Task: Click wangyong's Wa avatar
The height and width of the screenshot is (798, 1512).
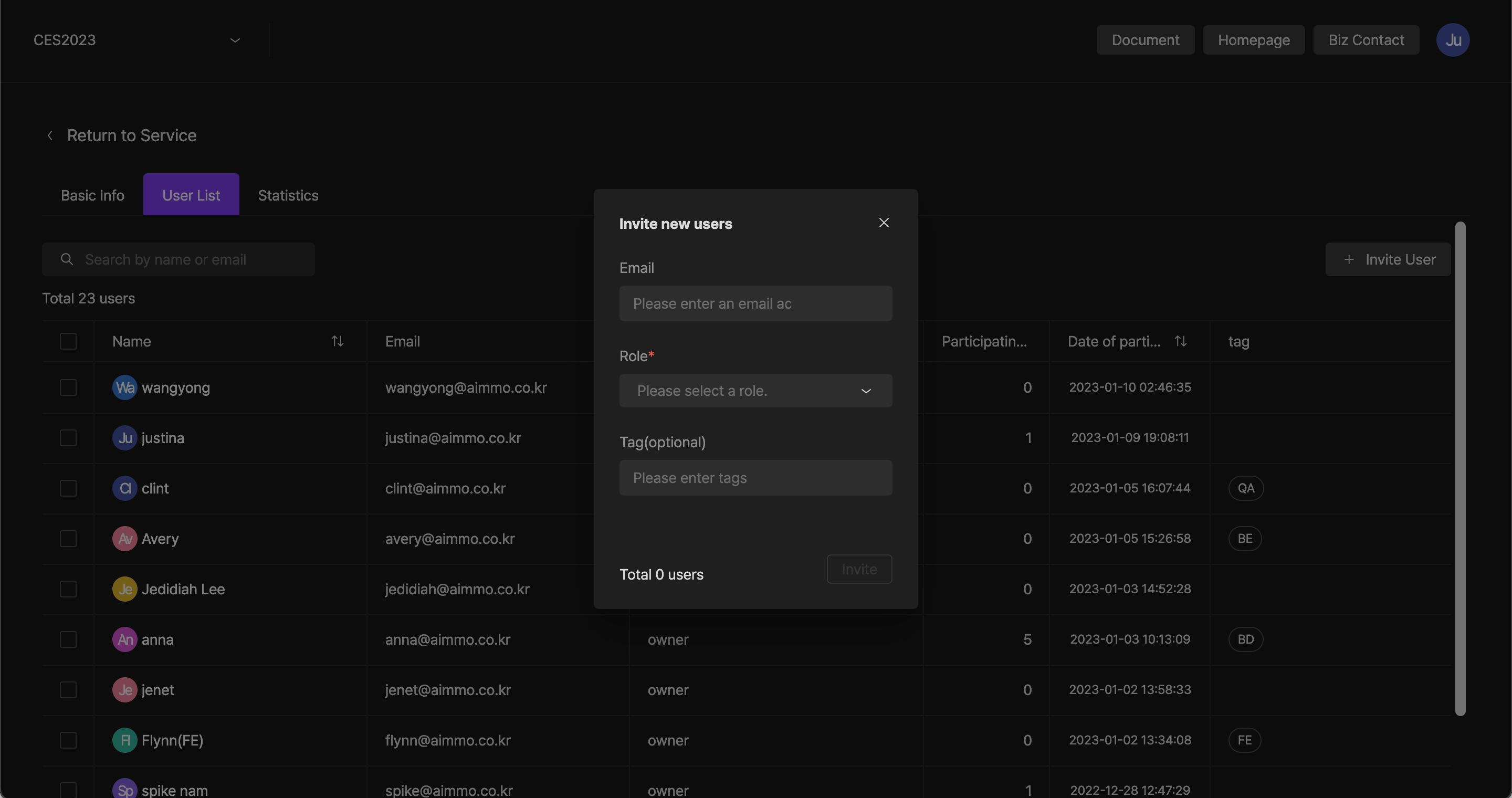Action: 124,388
